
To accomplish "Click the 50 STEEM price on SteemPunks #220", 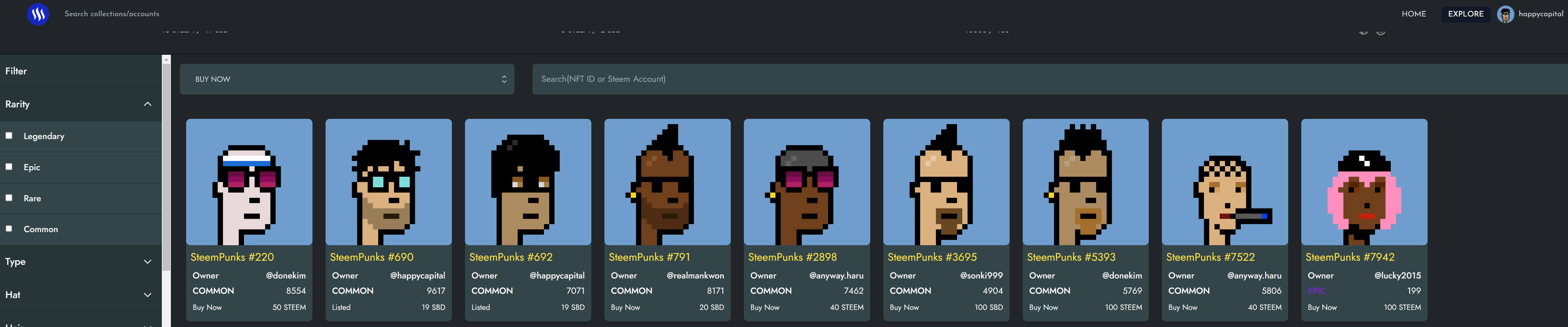I will pos(289,307).
